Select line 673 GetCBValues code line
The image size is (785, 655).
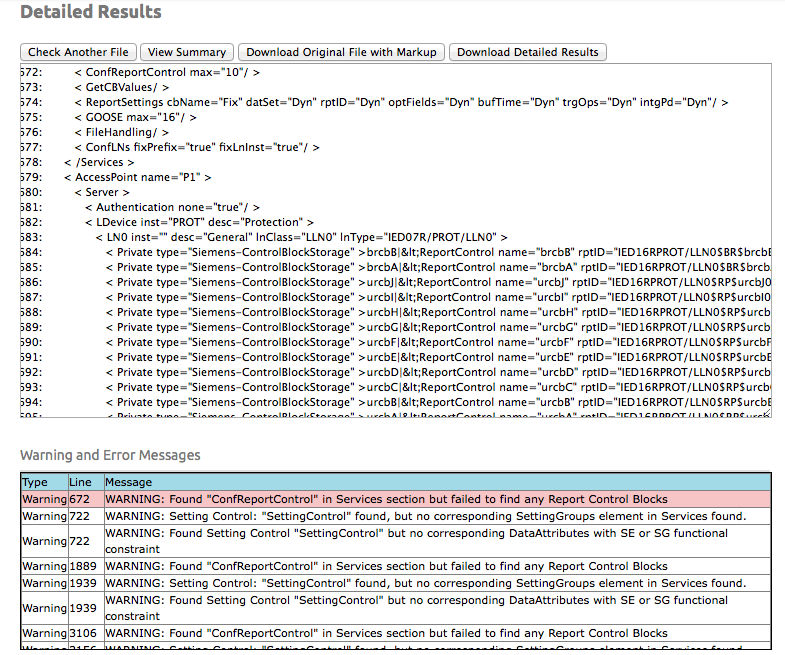[x=122, y=87]
